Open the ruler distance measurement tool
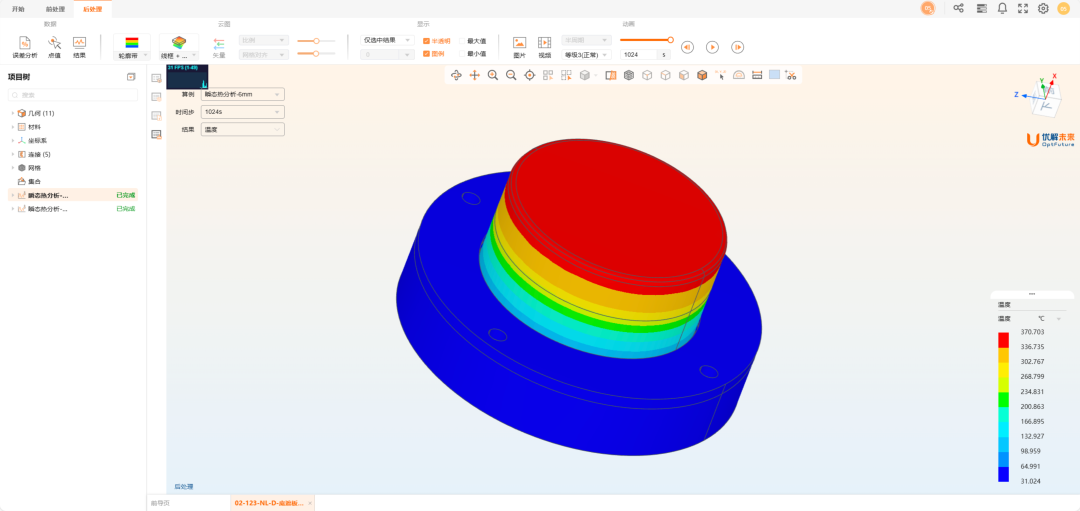This screenshot has height=511, width=1080. pos(757,75)
